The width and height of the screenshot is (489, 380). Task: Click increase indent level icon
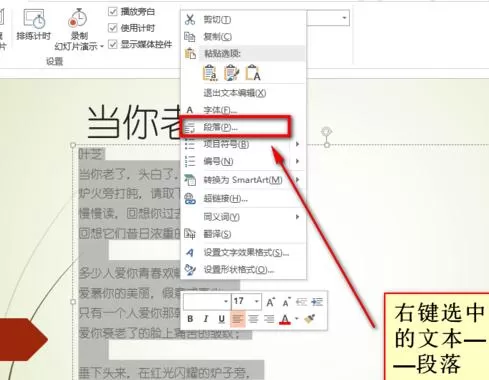point(317,302)
